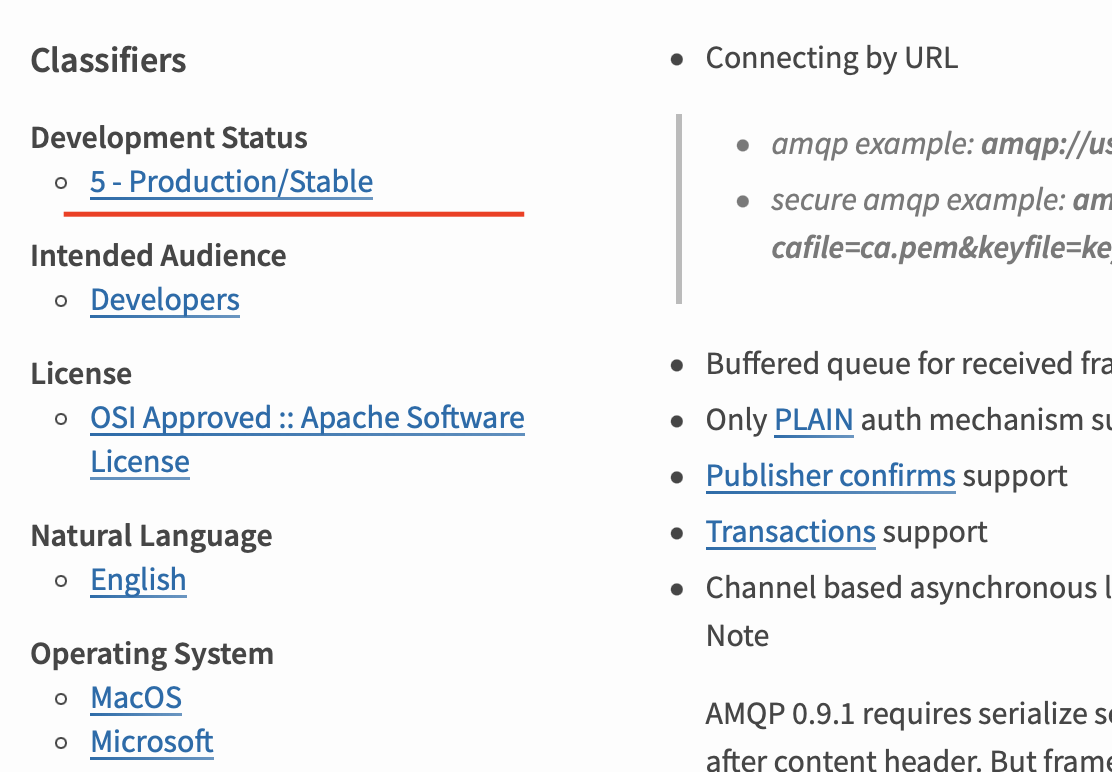
Task: Open the "5 - Production/Stable" development status link
Action: click(x=231, y=182)
